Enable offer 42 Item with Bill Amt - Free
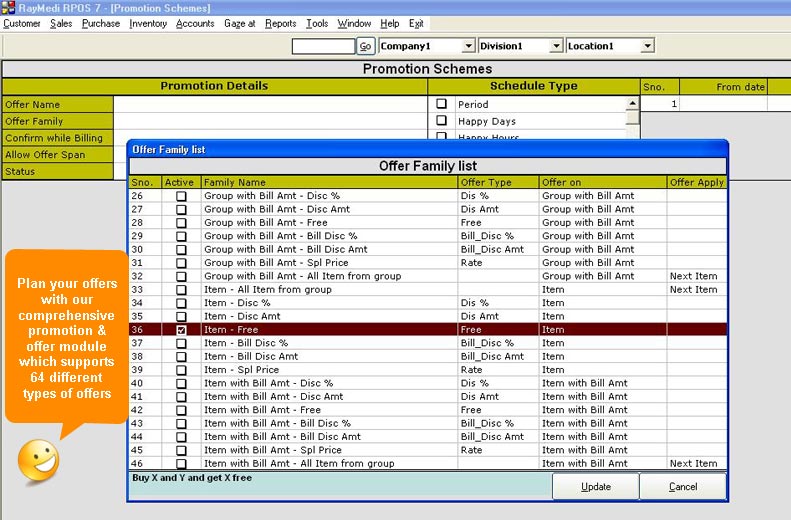The image size is (791, 520). pos(181,410)
